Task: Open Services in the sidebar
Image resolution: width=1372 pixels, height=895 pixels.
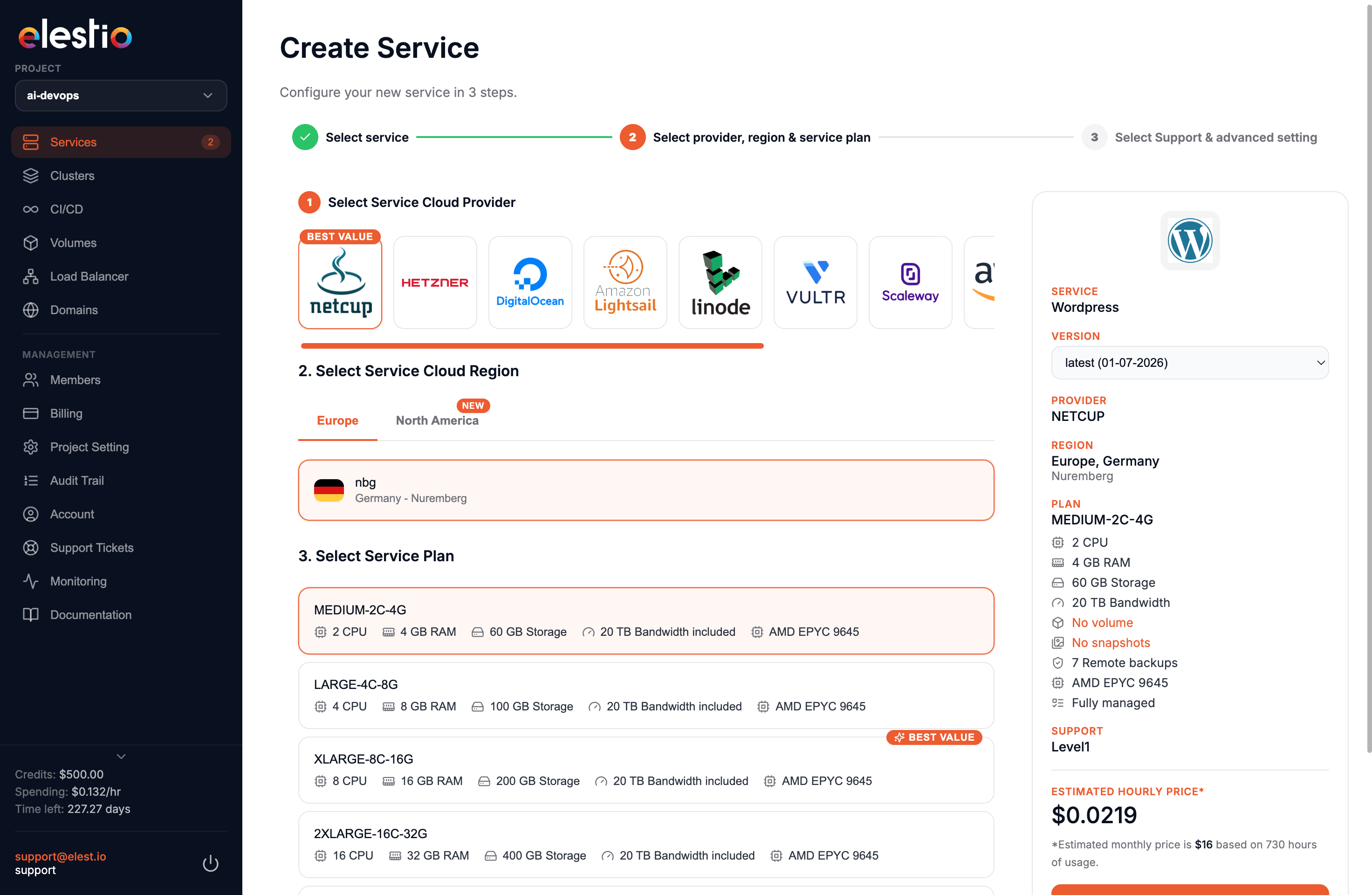Action: coord(121,142)
